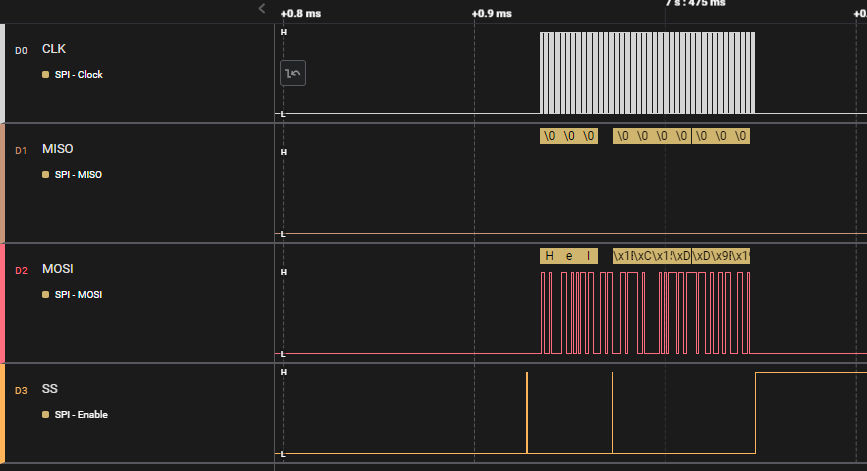Click the SPI - Enable analyzer square
Viewport: 867px width, 471px height.
(x=45, y=415)
